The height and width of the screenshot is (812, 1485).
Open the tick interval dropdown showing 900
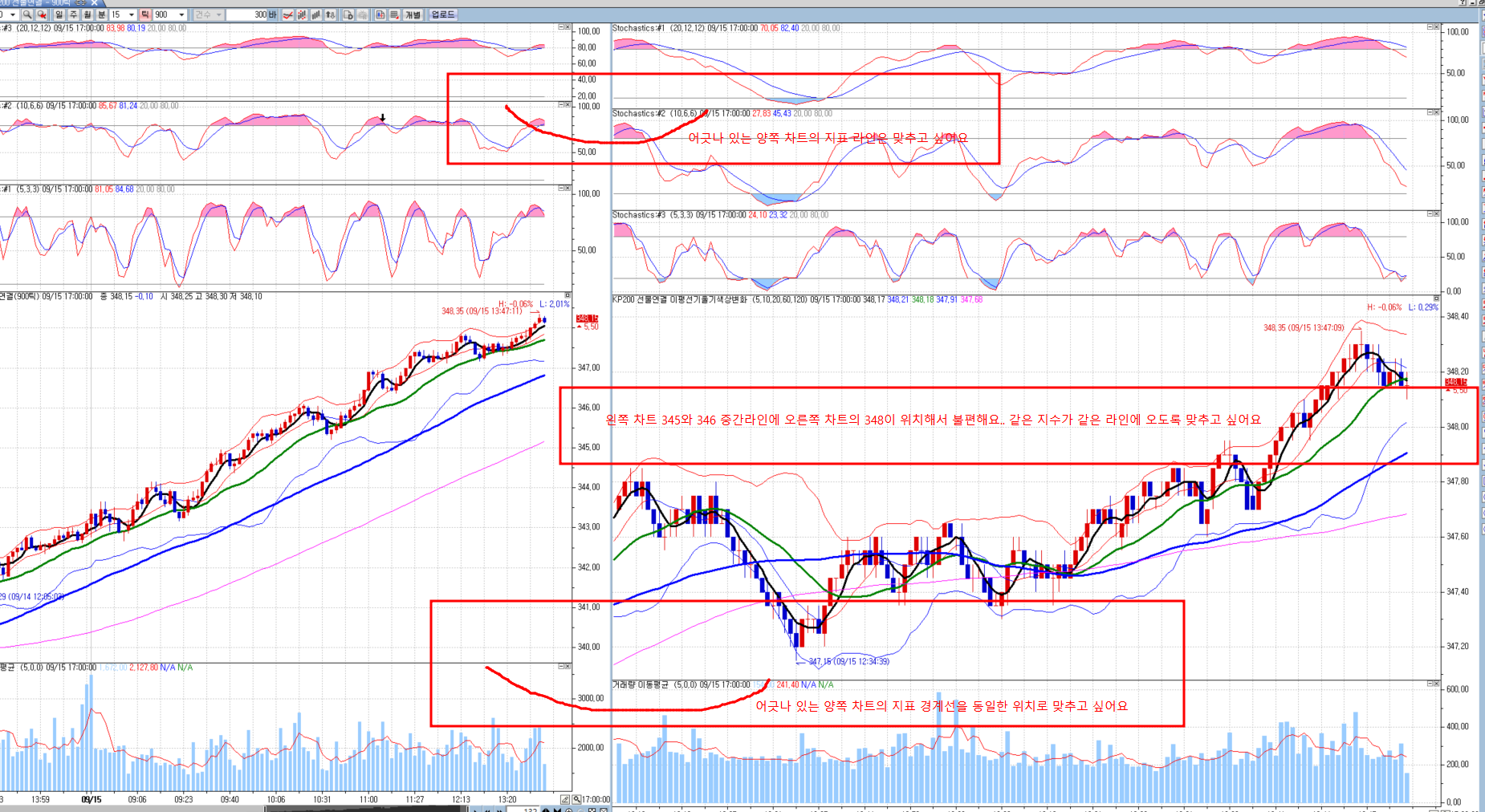point(181,14)
